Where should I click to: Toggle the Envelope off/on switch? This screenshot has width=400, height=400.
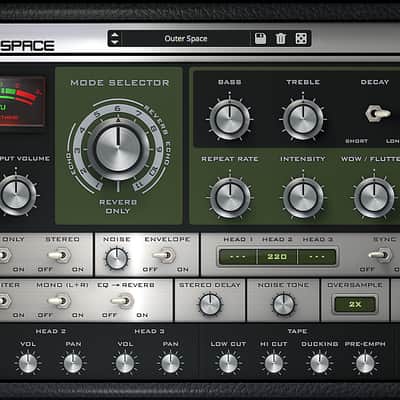point(164,255)
